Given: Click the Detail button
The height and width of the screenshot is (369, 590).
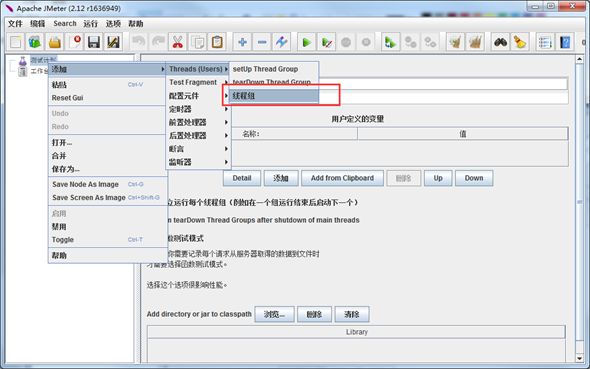Looking at the screenshot, I should click(242, 178).
